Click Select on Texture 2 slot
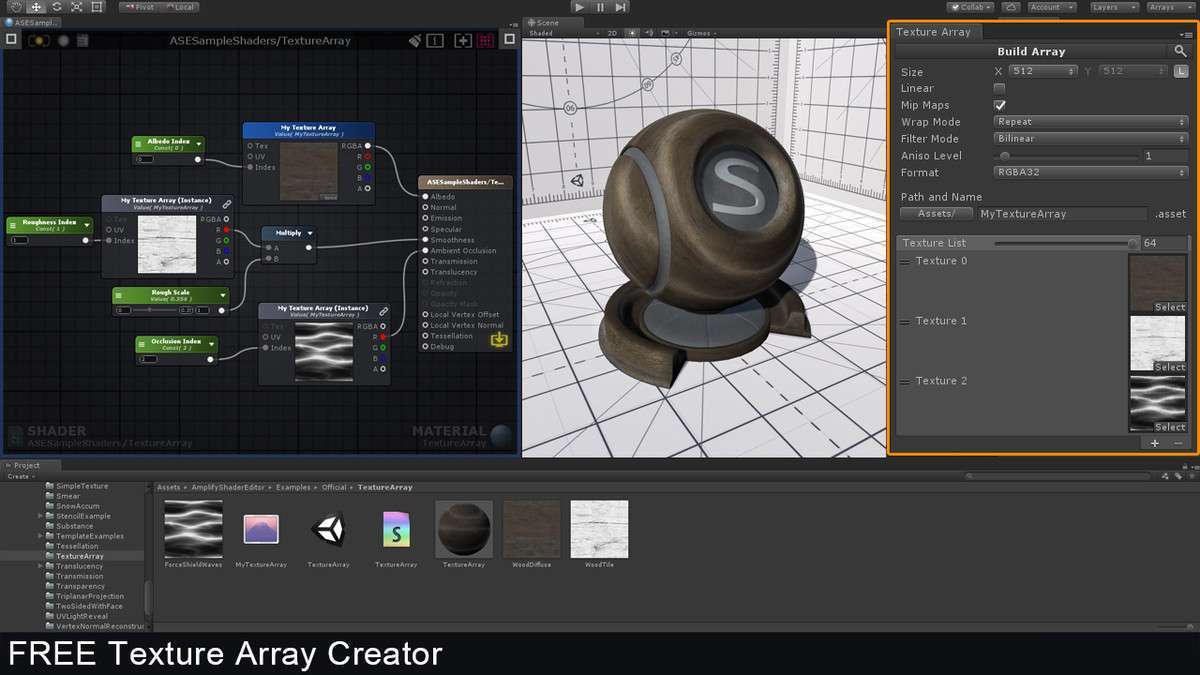The width and height of the screenshot is (1200, 675). pos(1168,427)
